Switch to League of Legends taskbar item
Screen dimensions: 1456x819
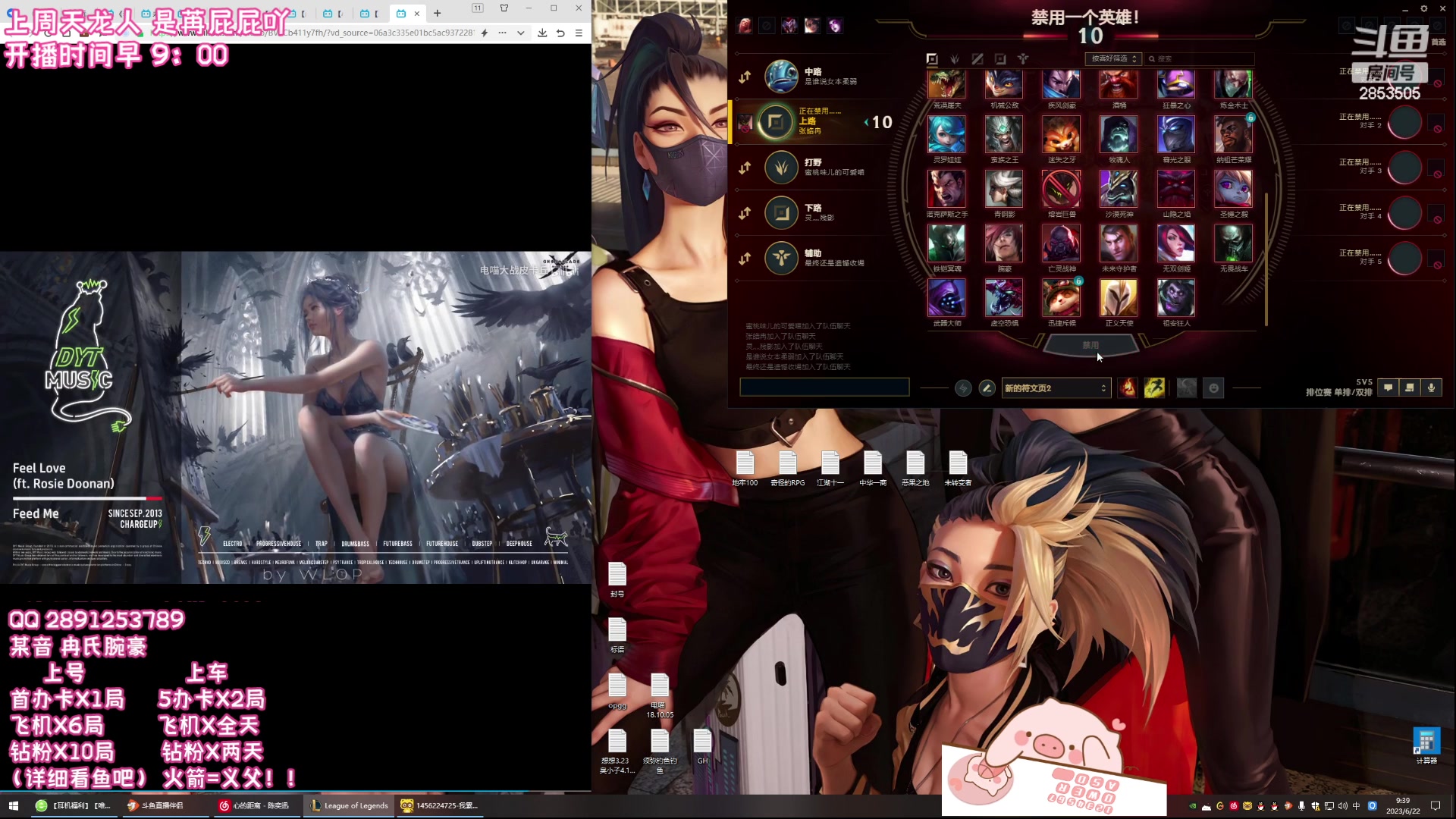349,805
